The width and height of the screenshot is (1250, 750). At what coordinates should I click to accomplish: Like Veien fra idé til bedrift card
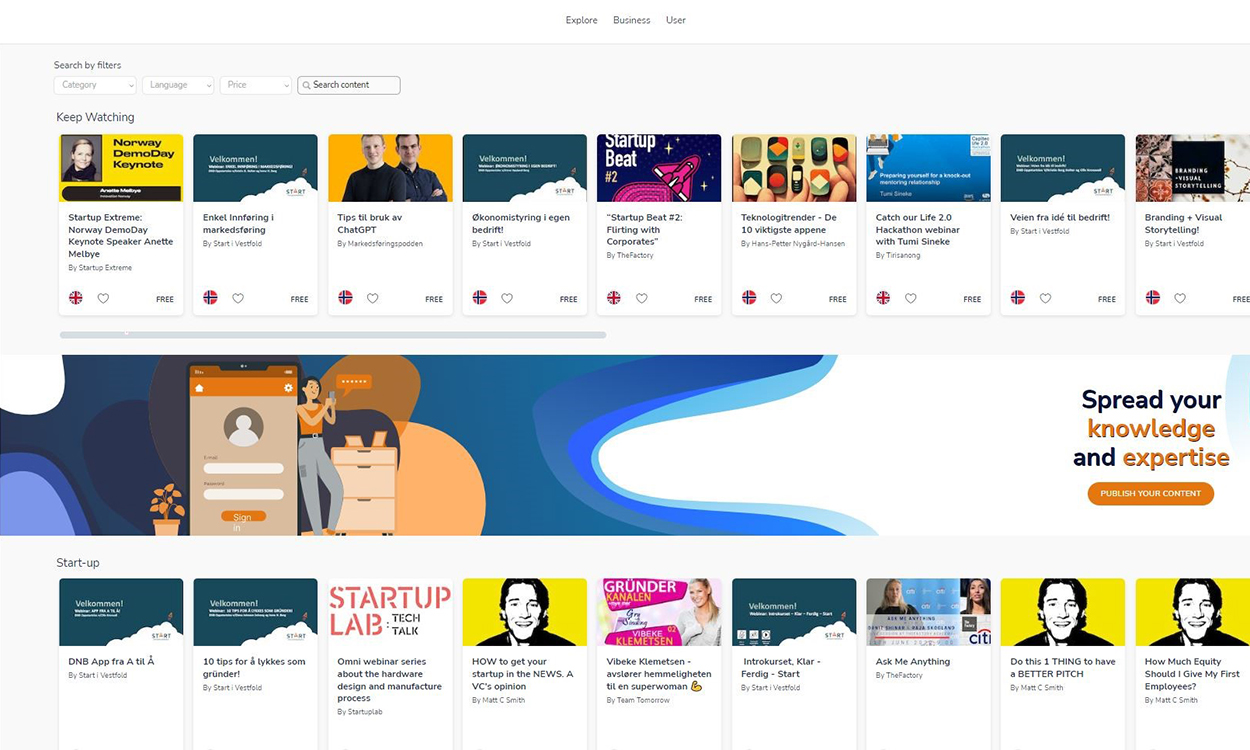tap(1045, 298)
